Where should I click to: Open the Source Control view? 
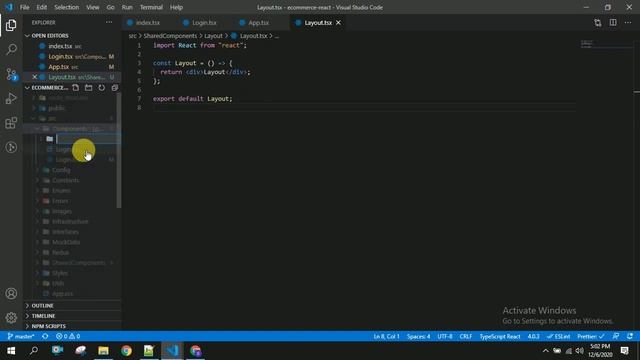point(11,74)
